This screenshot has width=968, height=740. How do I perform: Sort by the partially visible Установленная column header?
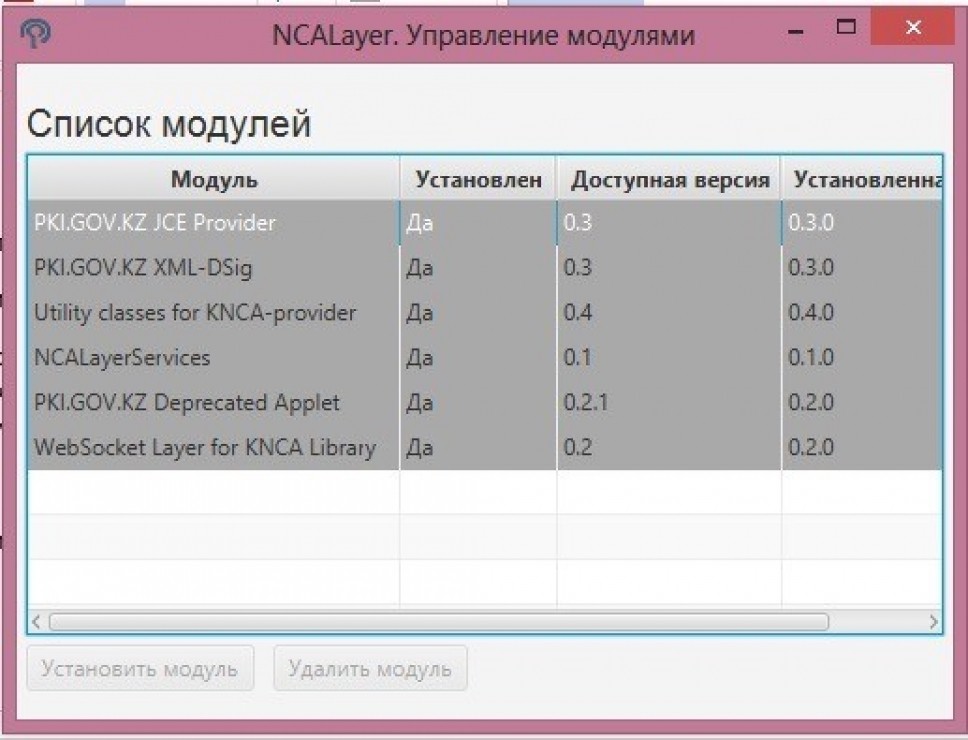[862, 179]
